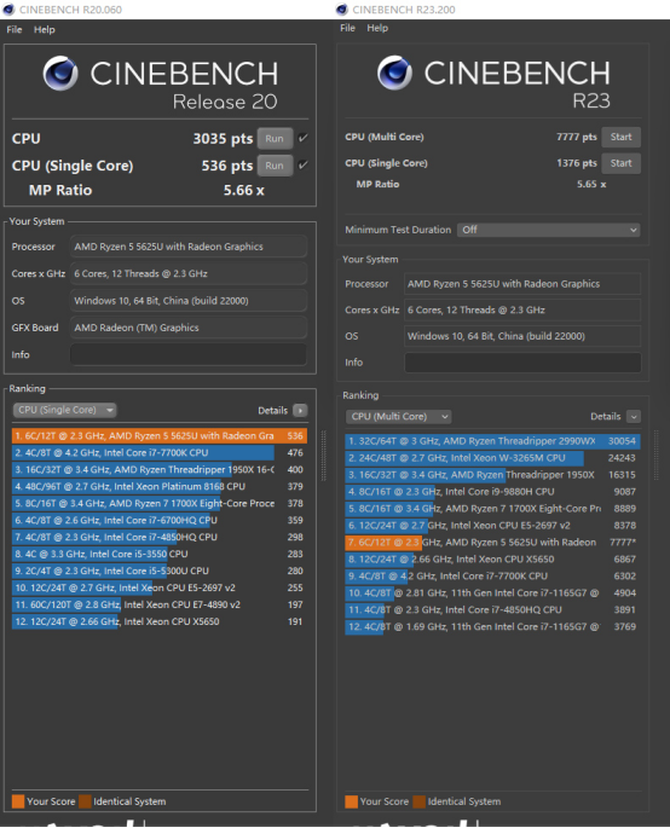The width and height of the screenshot is (670, 828).
Task: Click the Info text field in R20
Action: [188, 355]
